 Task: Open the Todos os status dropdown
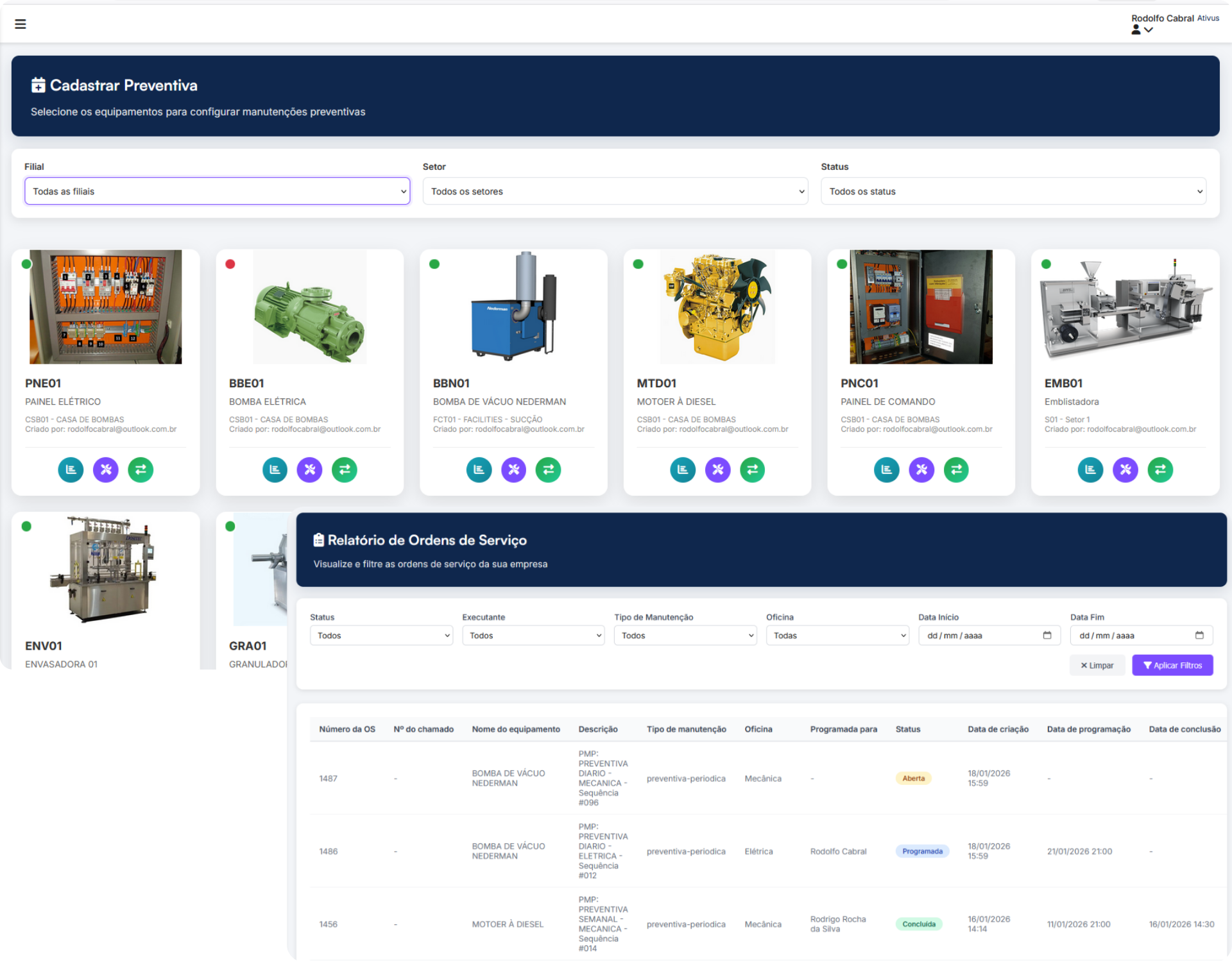point(1013,191)
